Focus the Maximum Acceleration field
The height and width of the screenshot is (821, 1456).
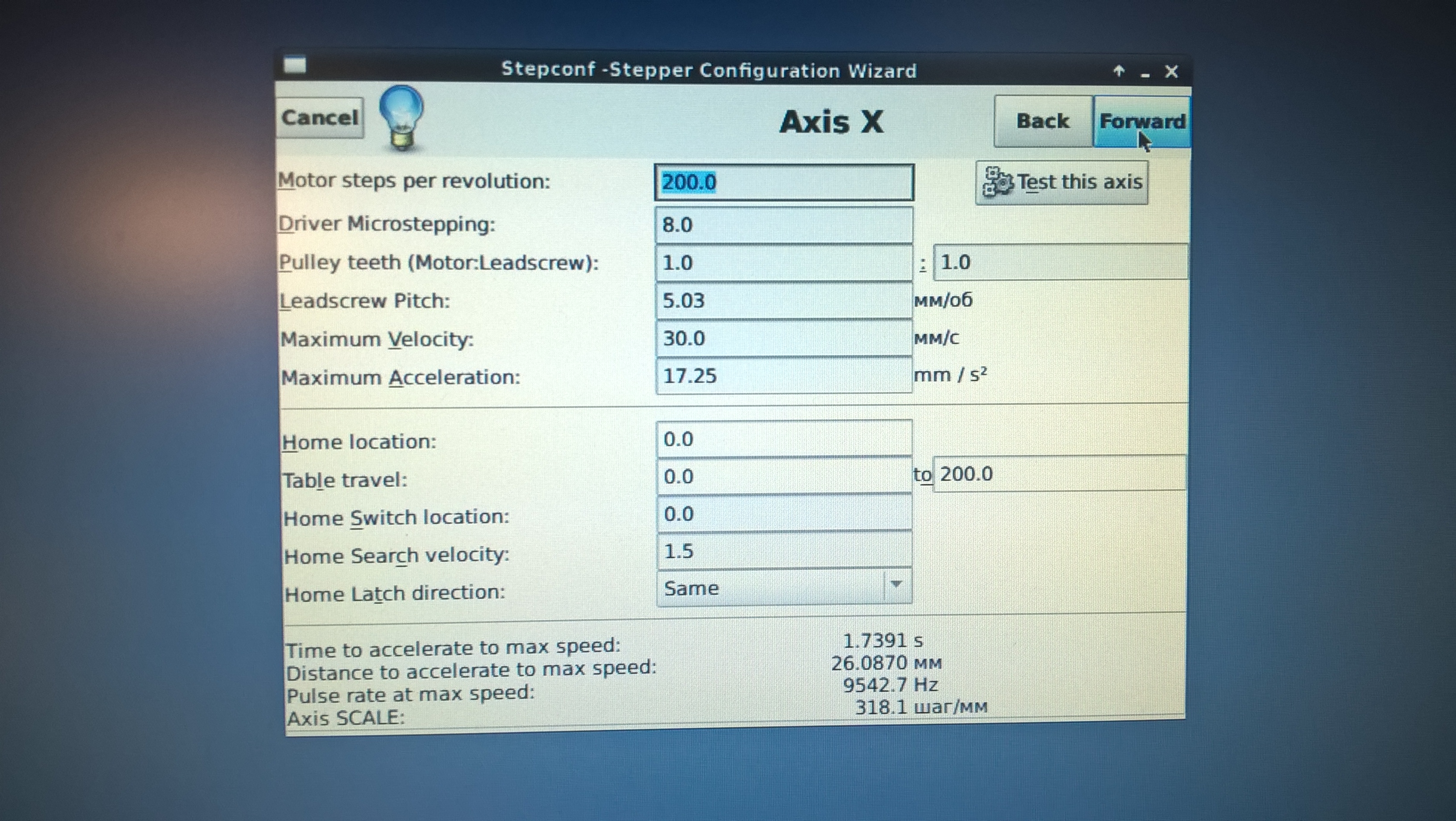point(783,375)
